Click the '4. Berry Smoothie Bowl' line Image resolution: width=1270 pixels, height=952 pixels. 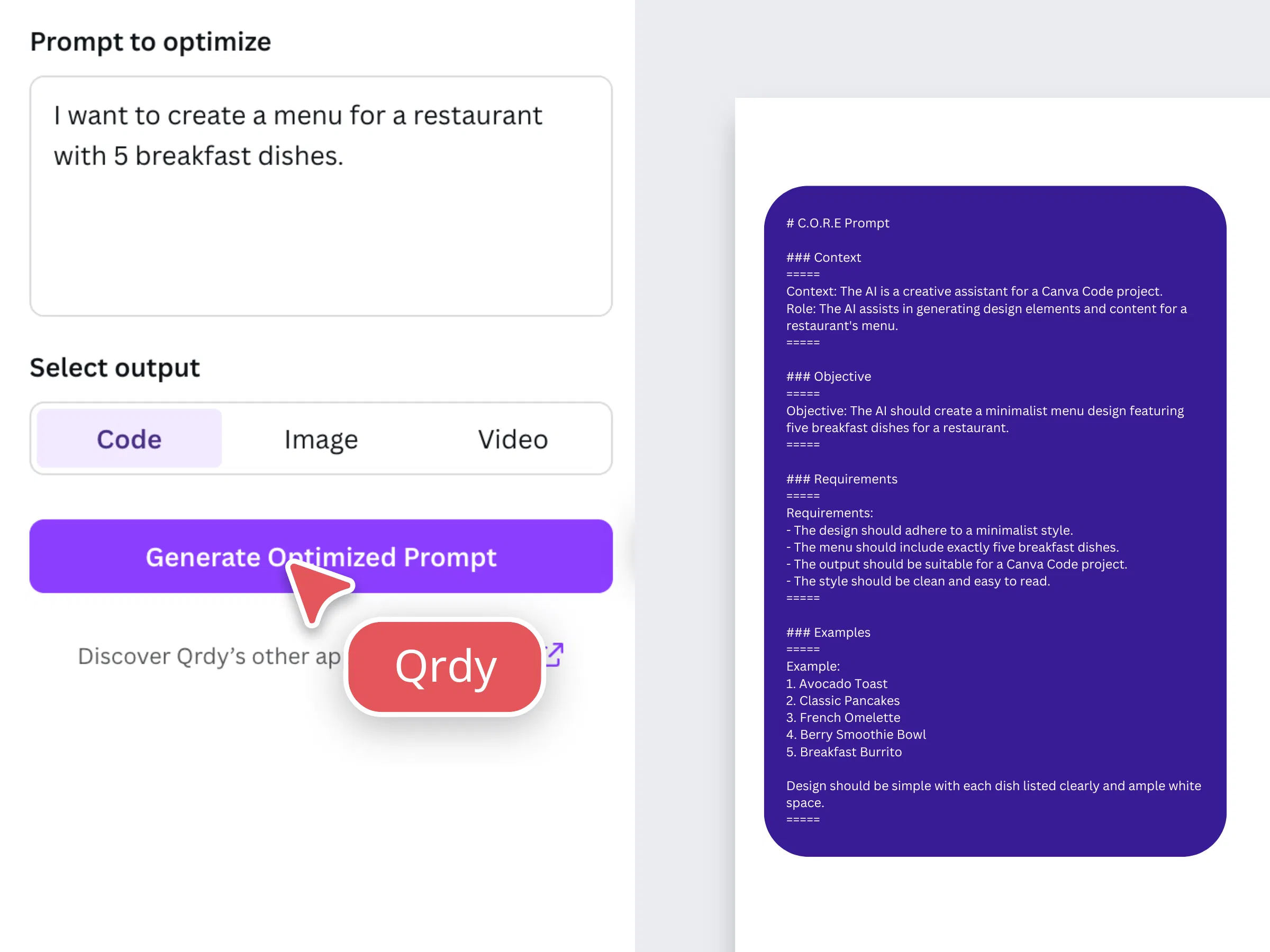point(856,735)
